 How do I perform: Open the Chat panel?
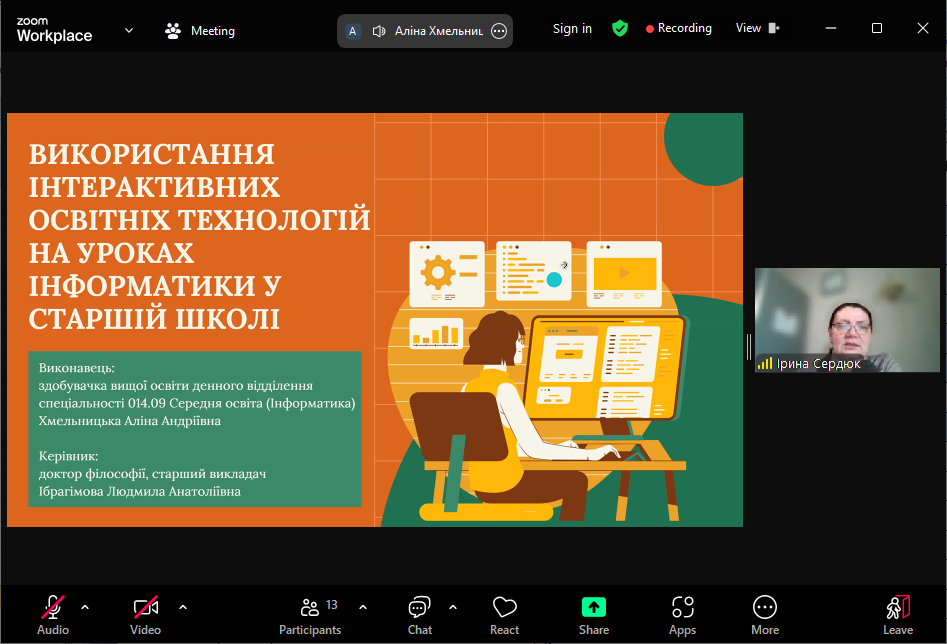coord(420,615)
